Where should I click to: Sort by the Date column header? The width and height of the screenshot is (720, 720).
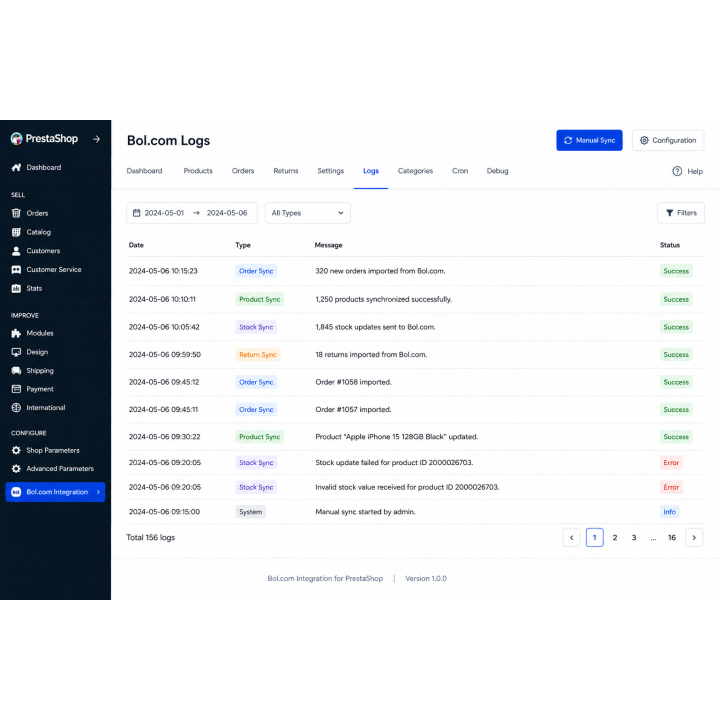click(x=136, y=245)
